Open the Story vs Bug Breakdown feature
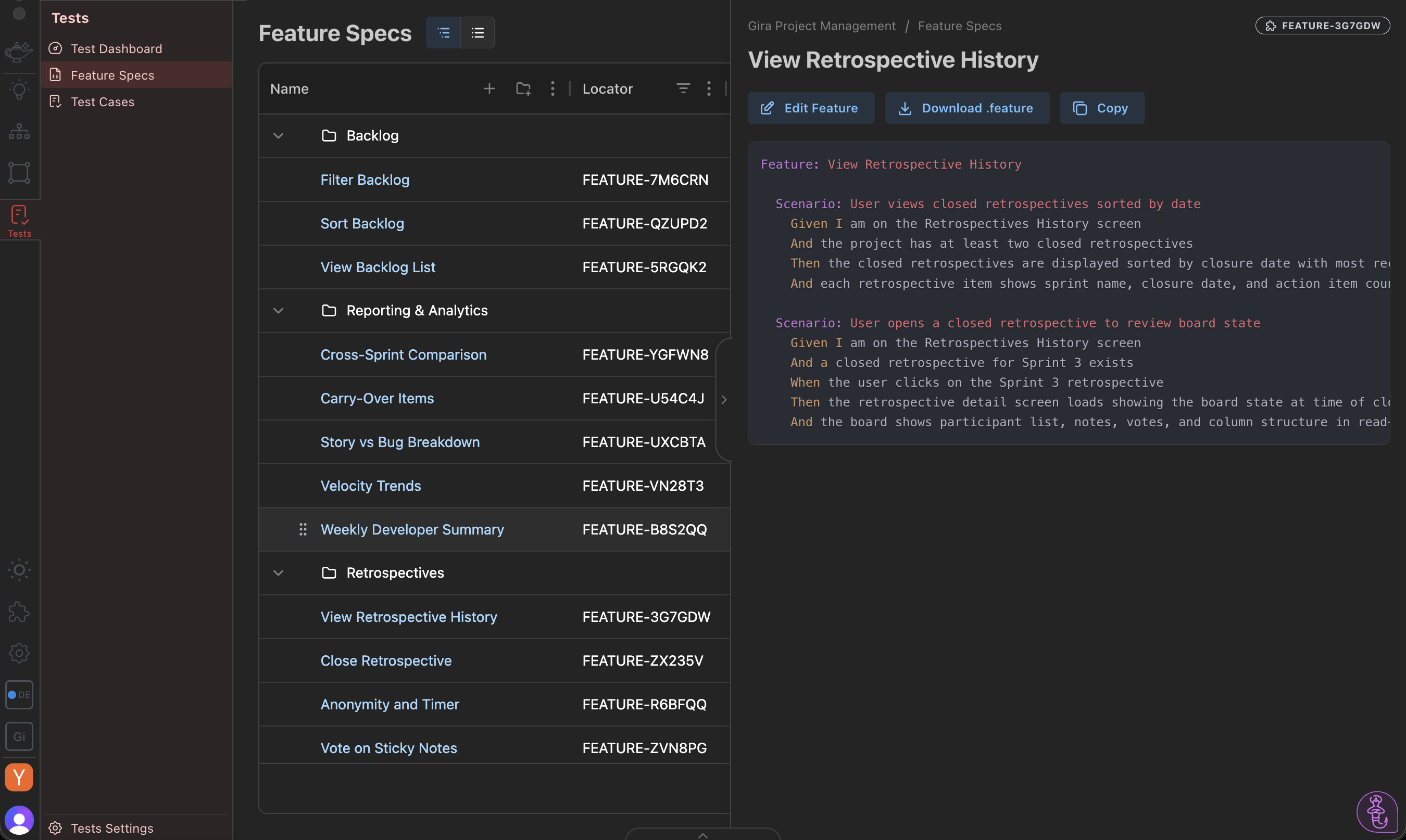This screenshot has height=840, width=1406. tap(400, 441)
